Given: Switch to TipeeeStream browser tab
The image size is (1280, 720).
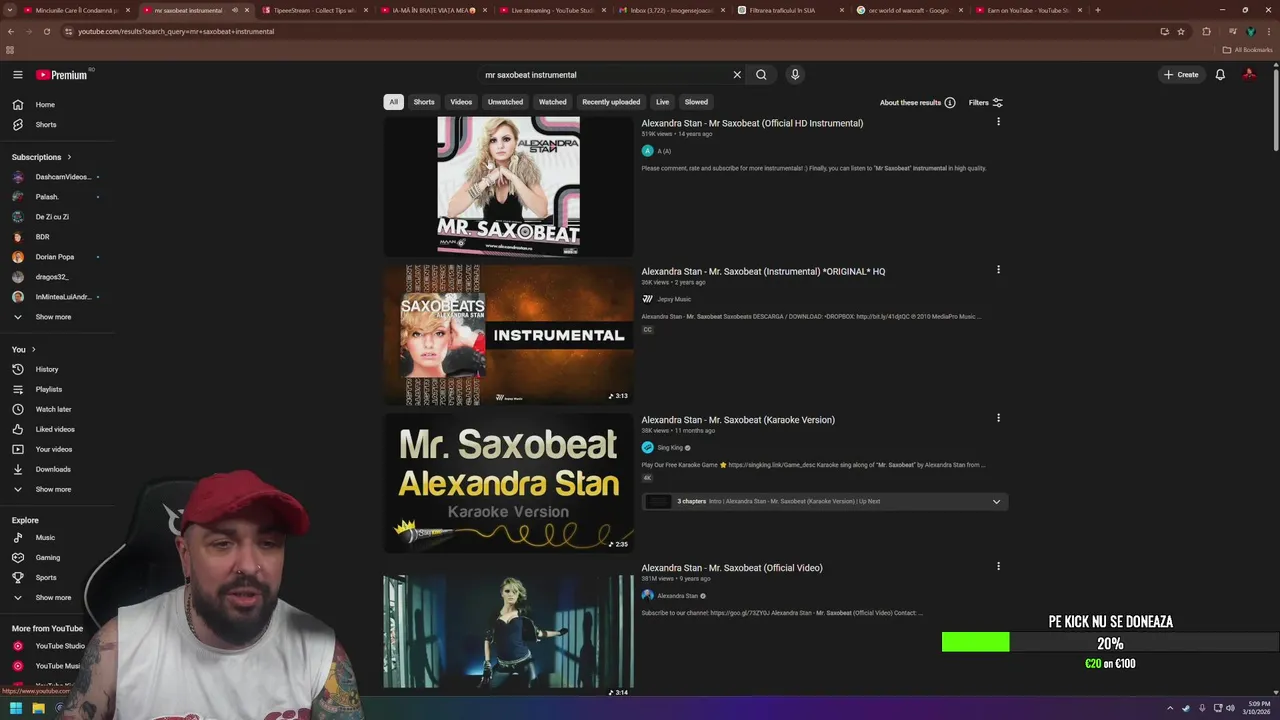Looking at the screenshot, I should click(x=315, y=10).
